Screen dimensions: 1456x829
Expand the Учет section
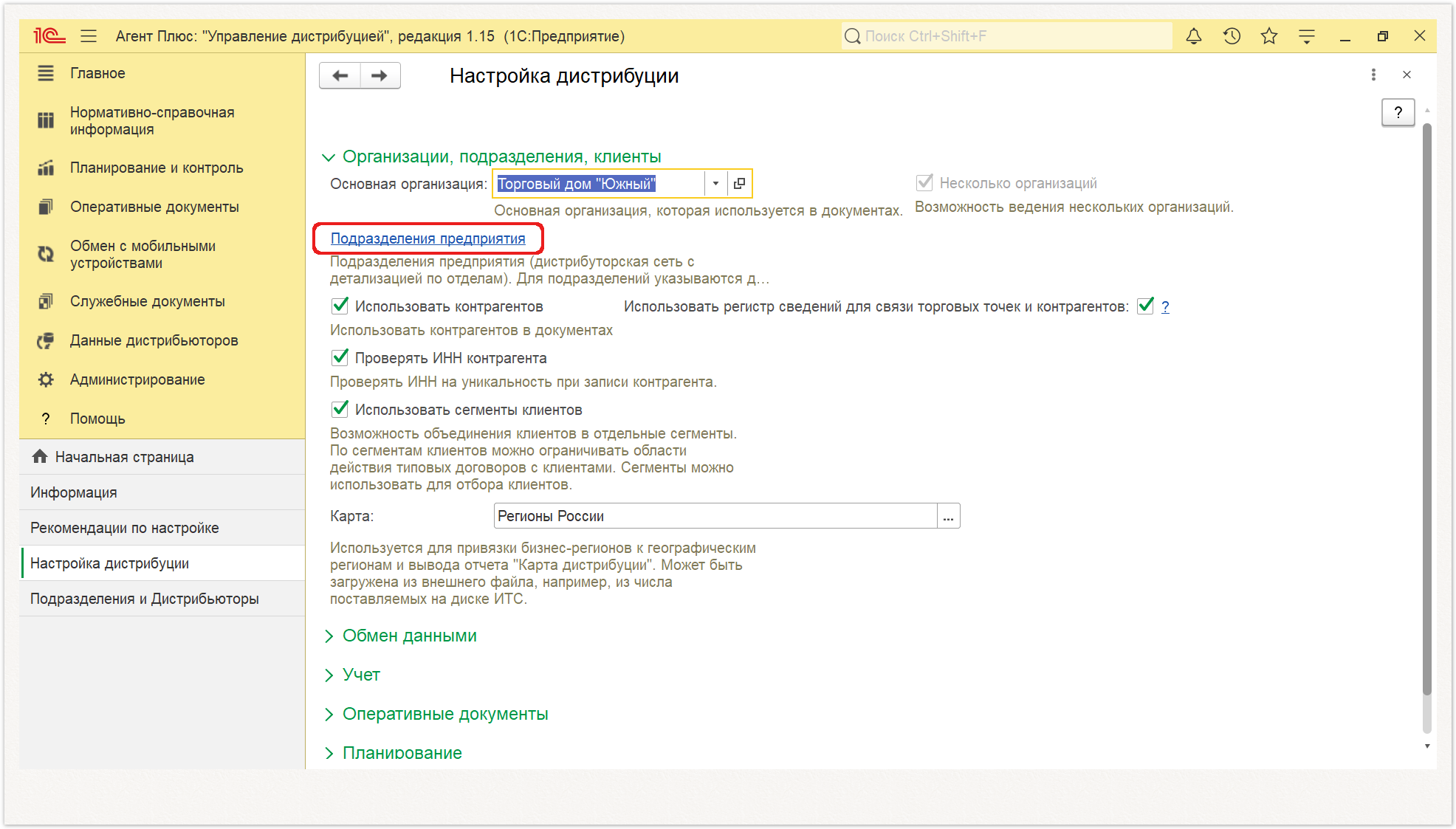coord(329,675)
